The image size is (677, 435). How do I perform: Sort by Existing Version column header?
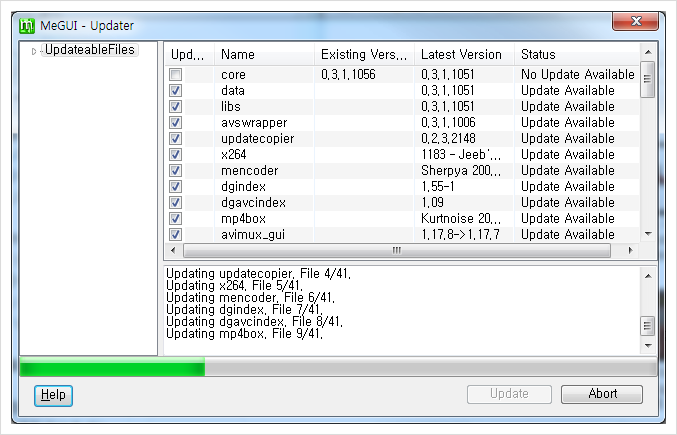[x=364, y=54]
